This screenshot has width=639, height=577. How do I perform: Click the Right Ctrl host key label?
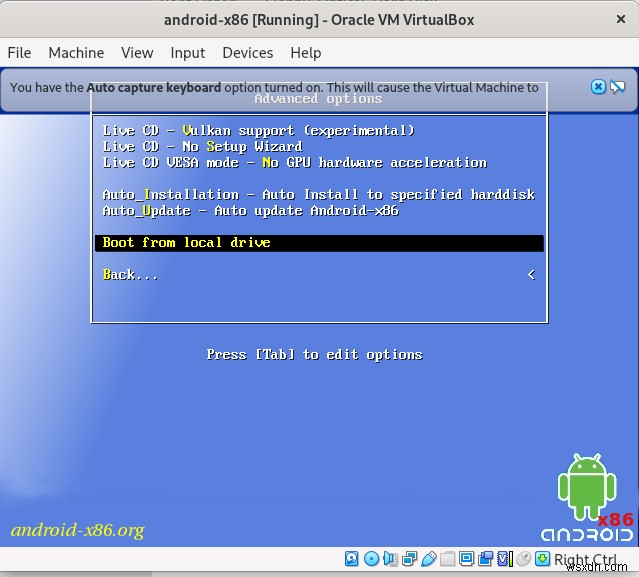tap(585, 559)
